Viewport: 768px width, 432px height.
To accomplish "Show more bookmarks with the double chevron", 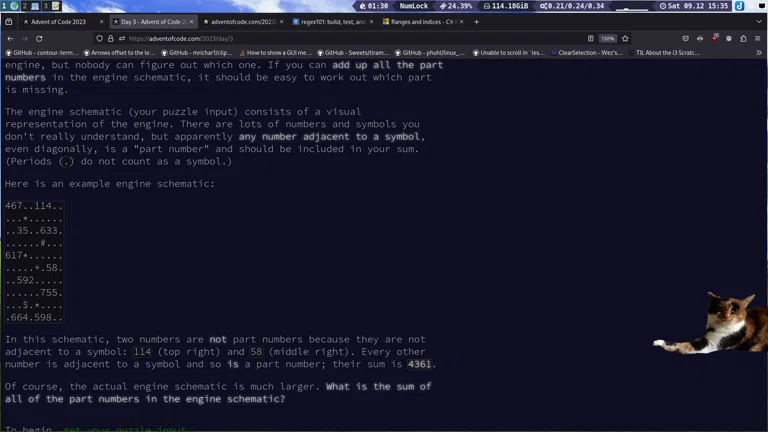I will pyautogui.click(x=759, y=52).
